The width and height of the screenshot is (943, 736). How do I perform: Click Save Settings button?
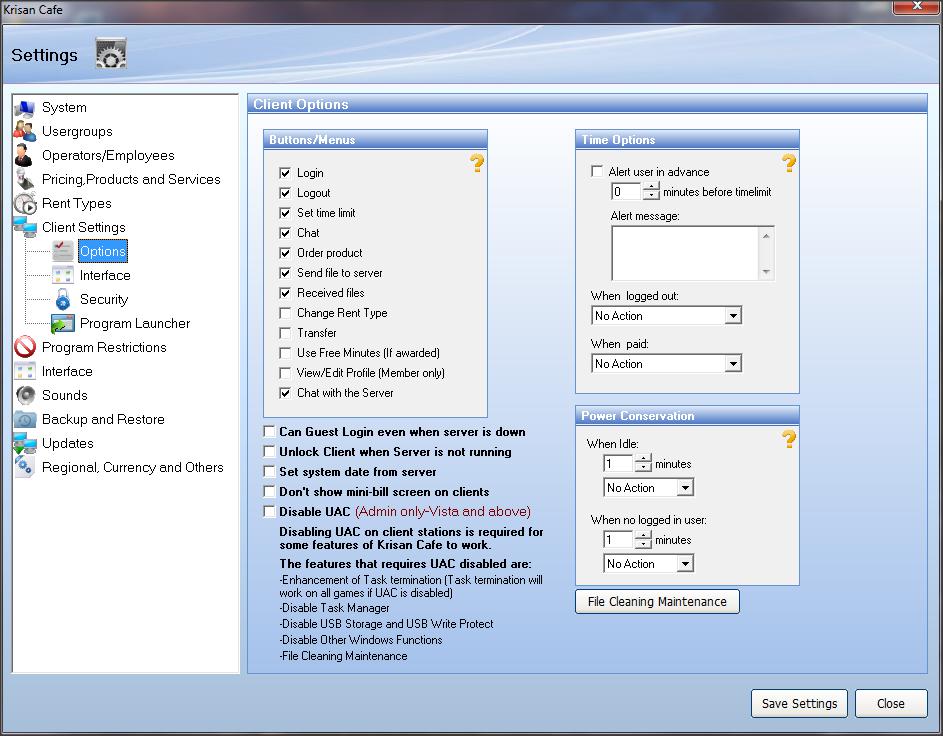[799, 704]
